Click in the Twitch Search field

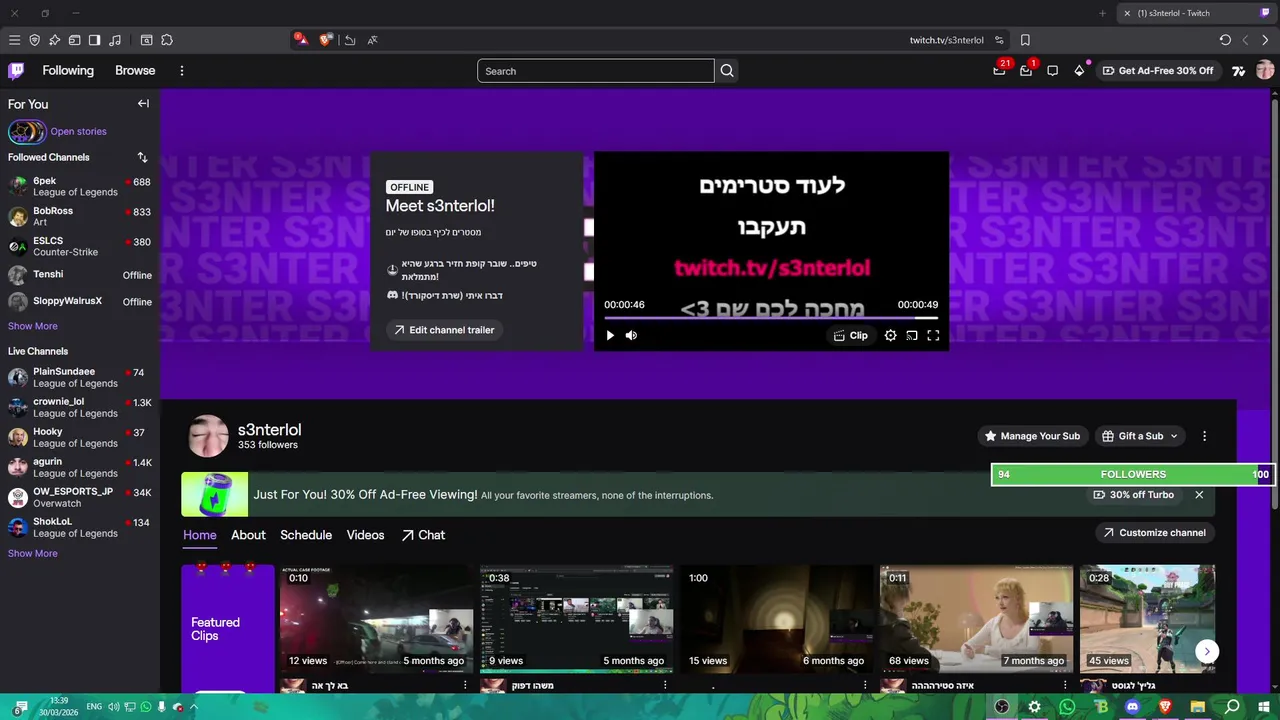pyautogui.click(x=596, y=71)
